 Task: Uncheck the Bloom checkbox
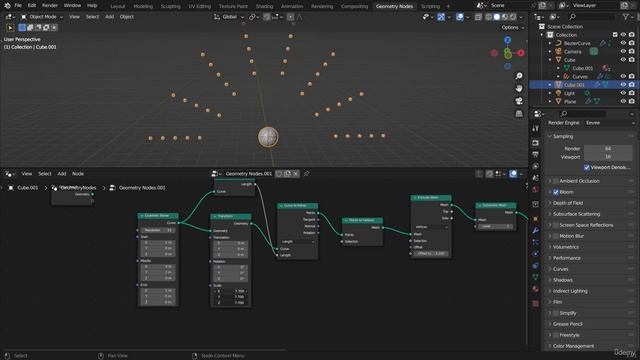point(556,192)
